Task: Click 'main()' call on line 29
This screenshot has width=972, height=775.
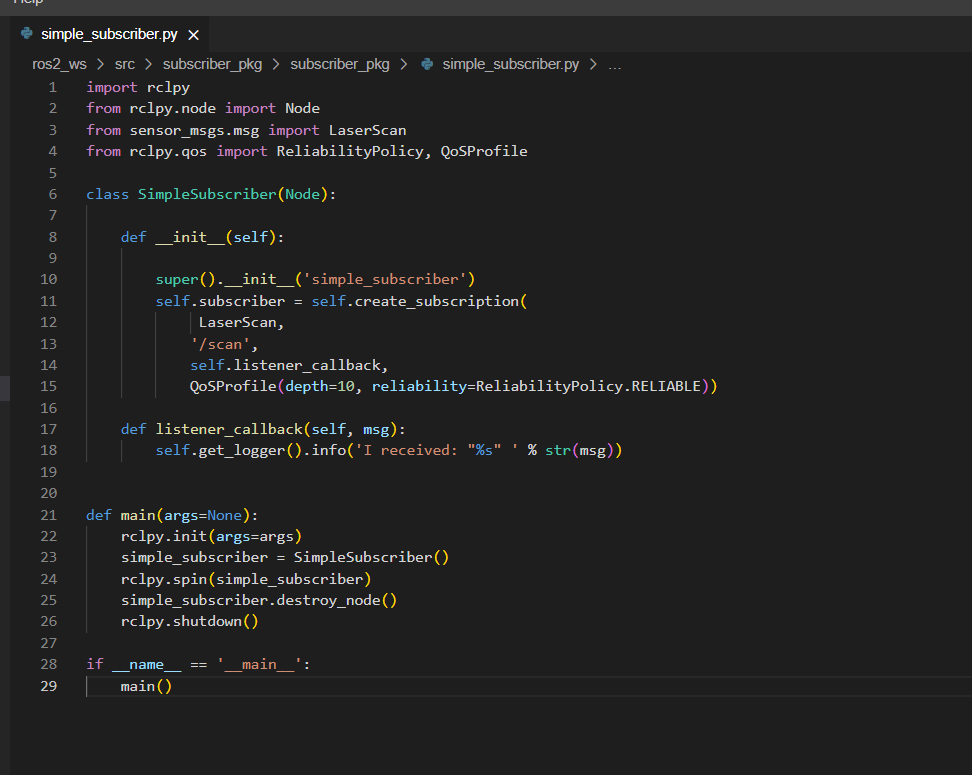Action: point(146,687)
